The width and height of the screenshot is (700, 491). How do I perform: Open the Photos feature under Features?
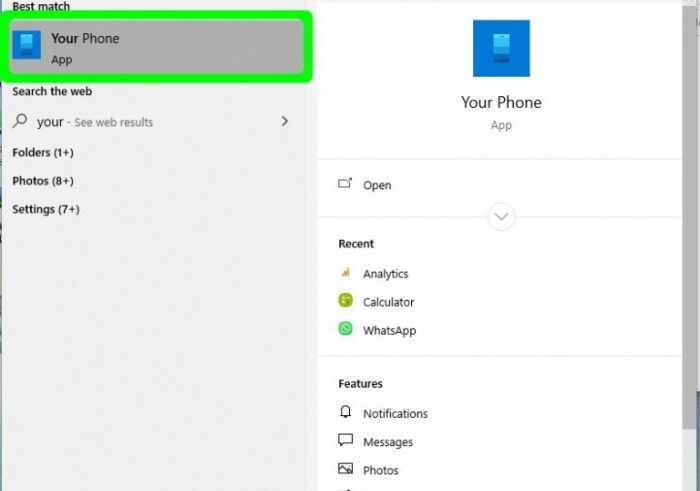[x=380, y=470]
